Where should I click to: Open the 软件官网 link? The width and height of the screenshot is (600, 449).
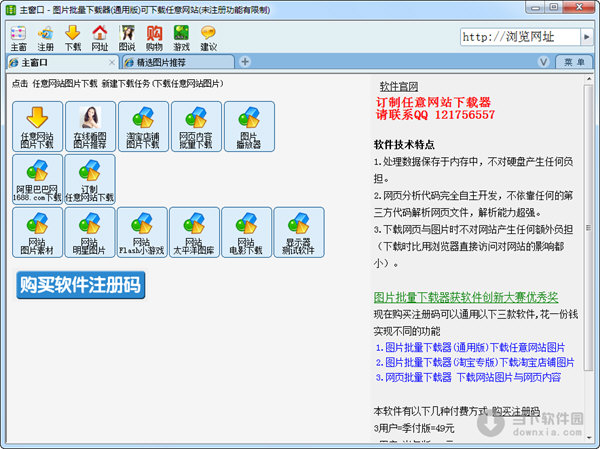(x=399, y=87)
